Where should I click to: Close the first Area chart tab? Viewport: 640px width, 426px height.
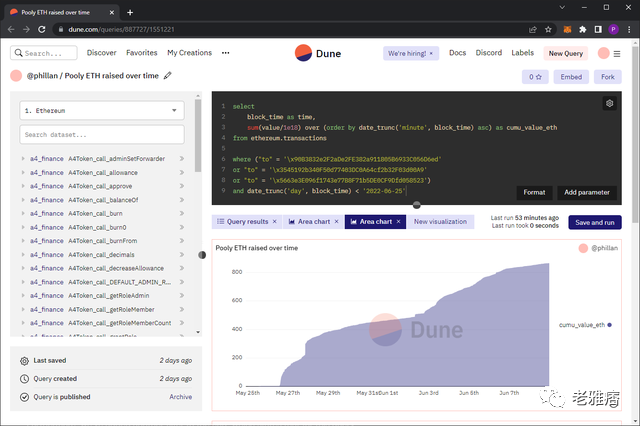click(x=336, y=222)
